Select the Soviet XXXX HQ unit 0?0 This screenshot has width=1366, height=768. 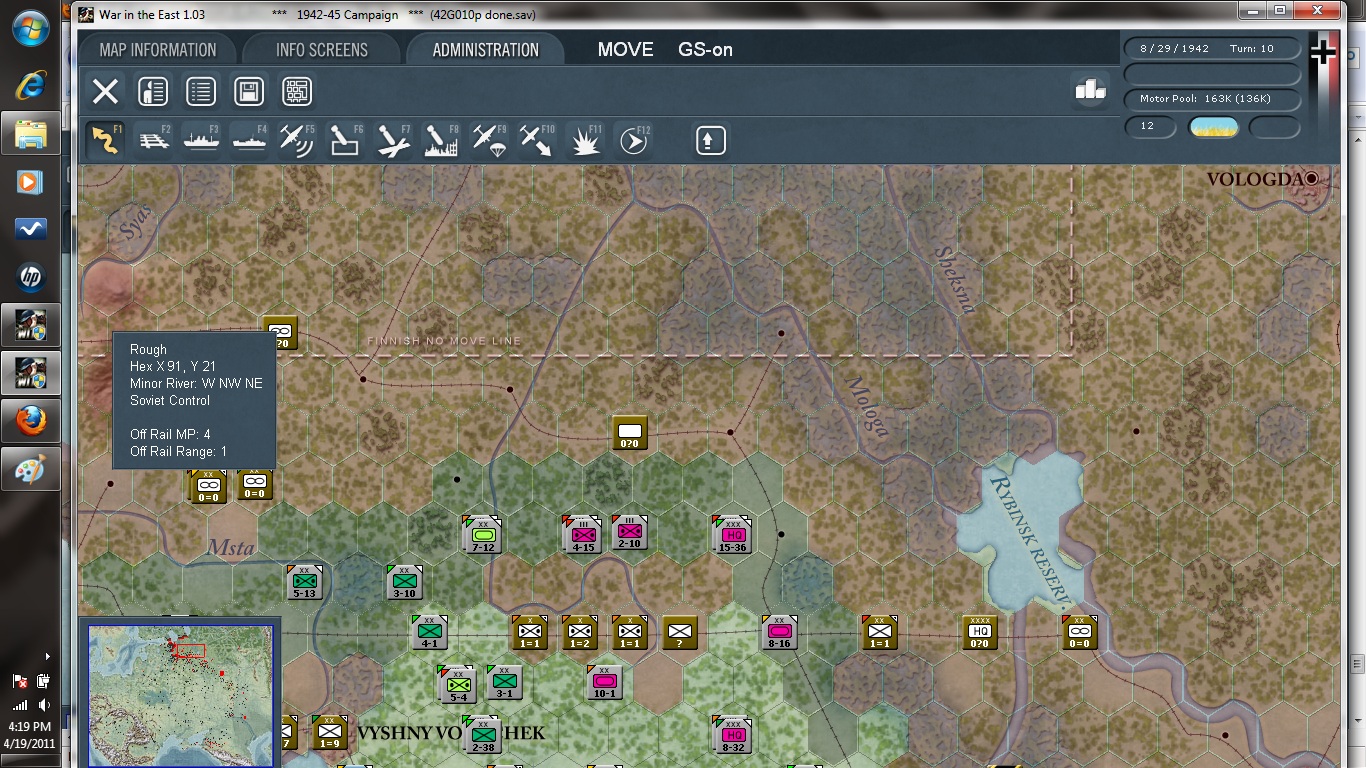[979, 633]
